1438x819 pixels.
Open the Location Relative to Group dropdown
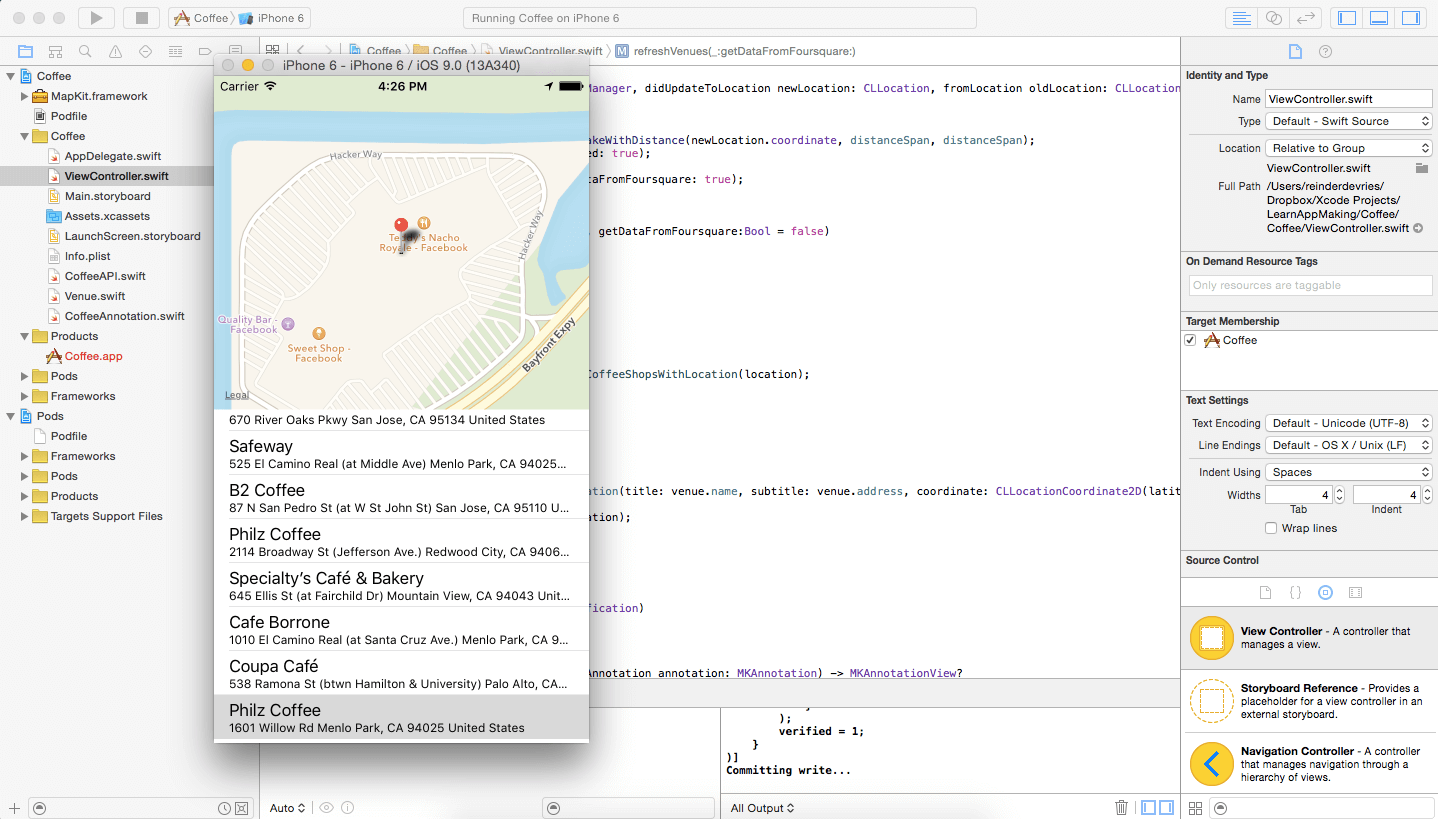[x=1349, y=148]
